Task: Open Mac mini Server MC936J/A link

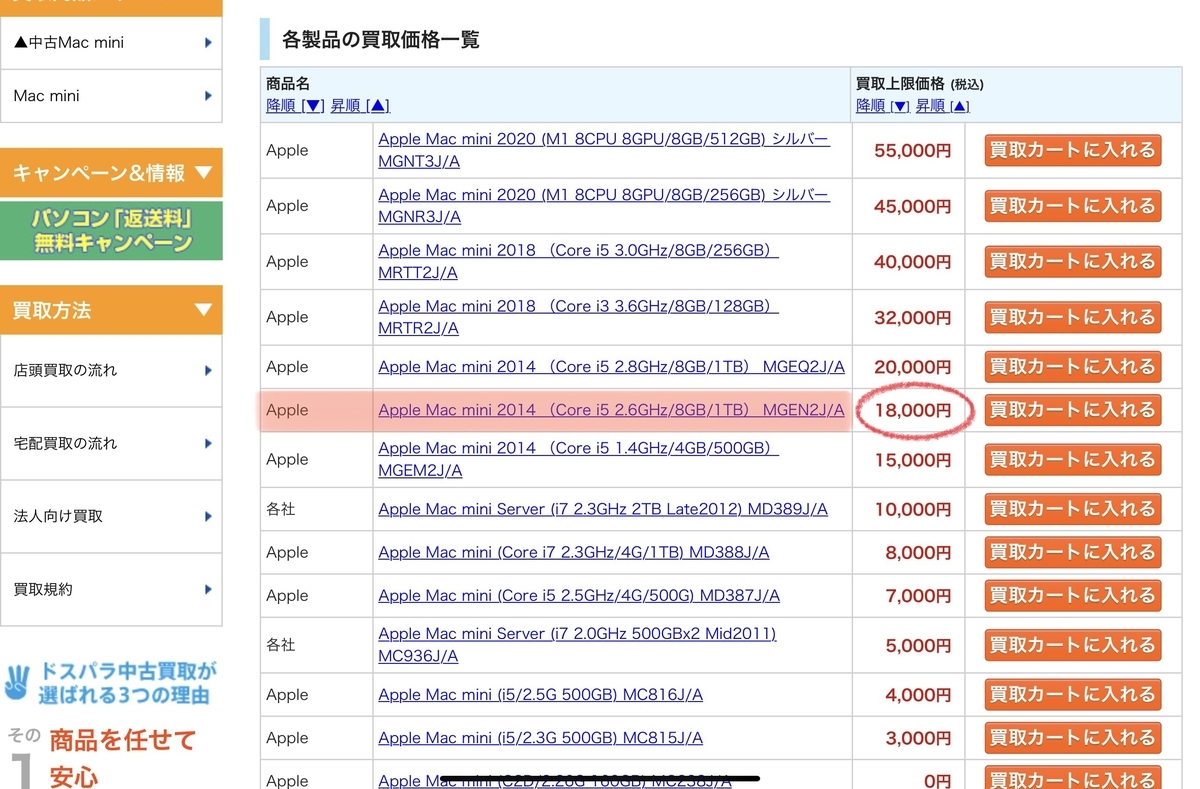Action: [x=577, y=645]
